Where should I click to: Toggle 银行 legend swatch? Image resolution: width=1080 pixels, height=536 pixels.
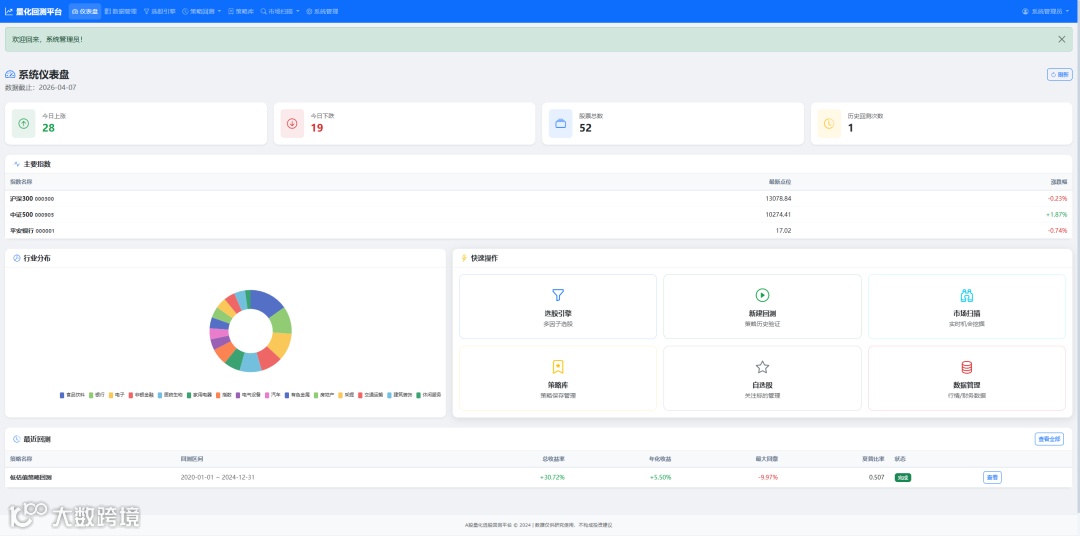(91, 395)
